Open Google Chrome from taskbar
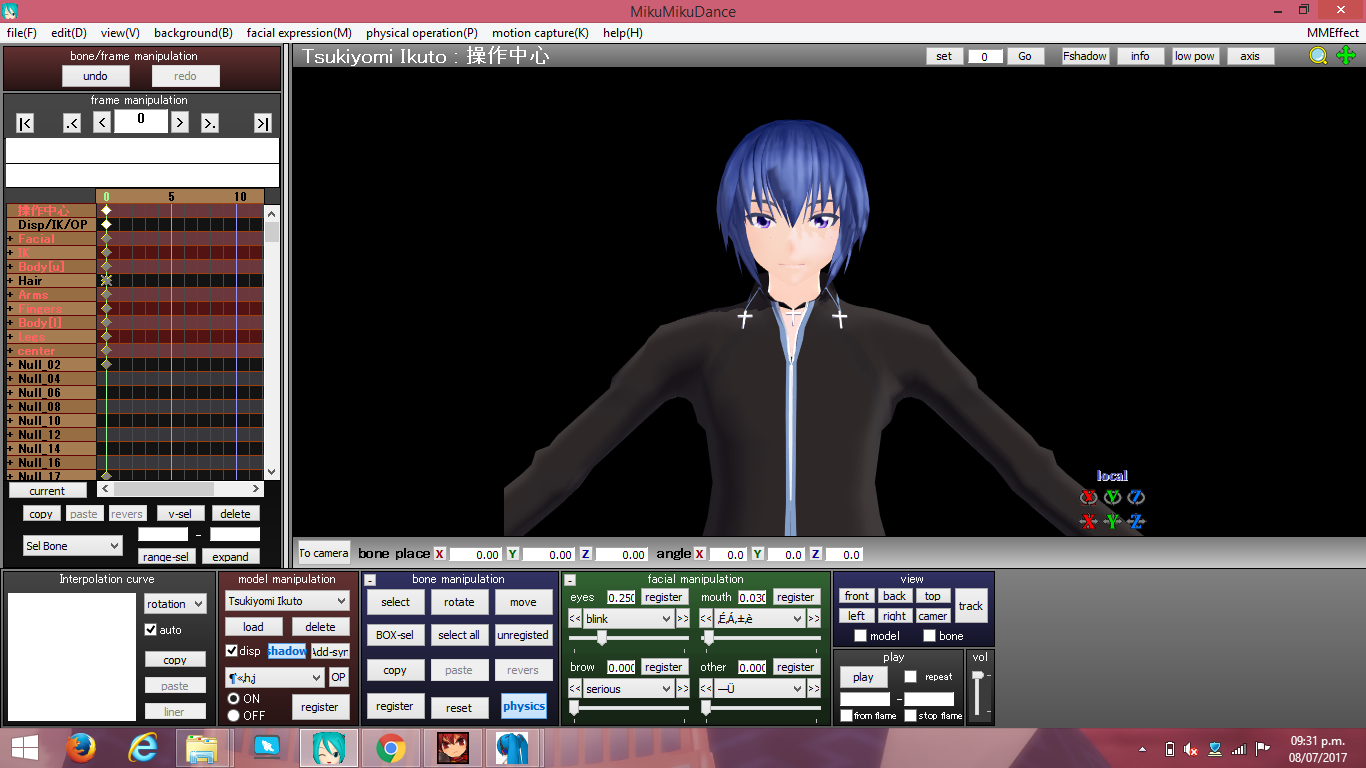This screenshot has height=768, width=1366. pos(390,748)
